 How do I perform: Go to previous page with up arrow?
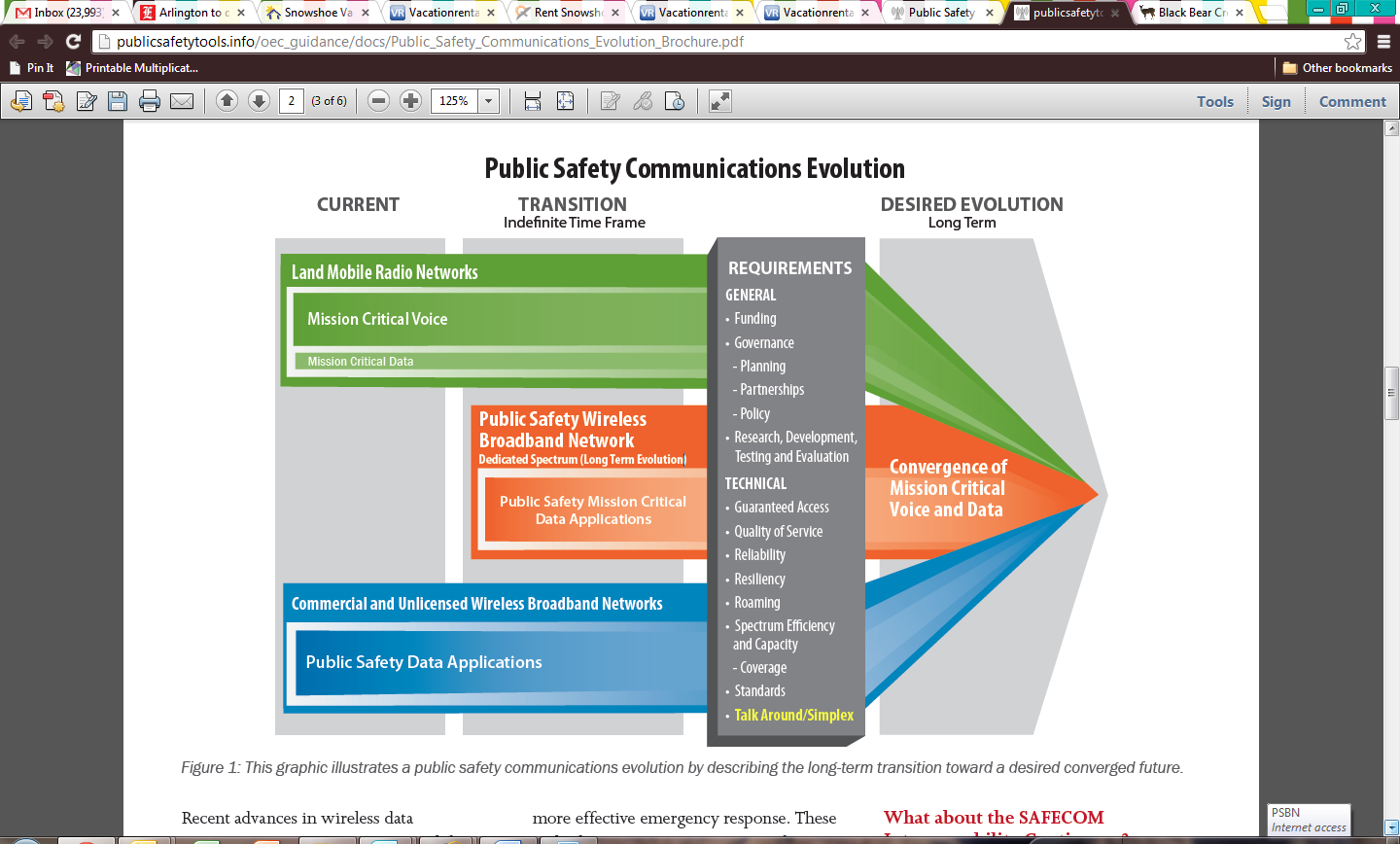pyautogui.click(x=227, y=101)
